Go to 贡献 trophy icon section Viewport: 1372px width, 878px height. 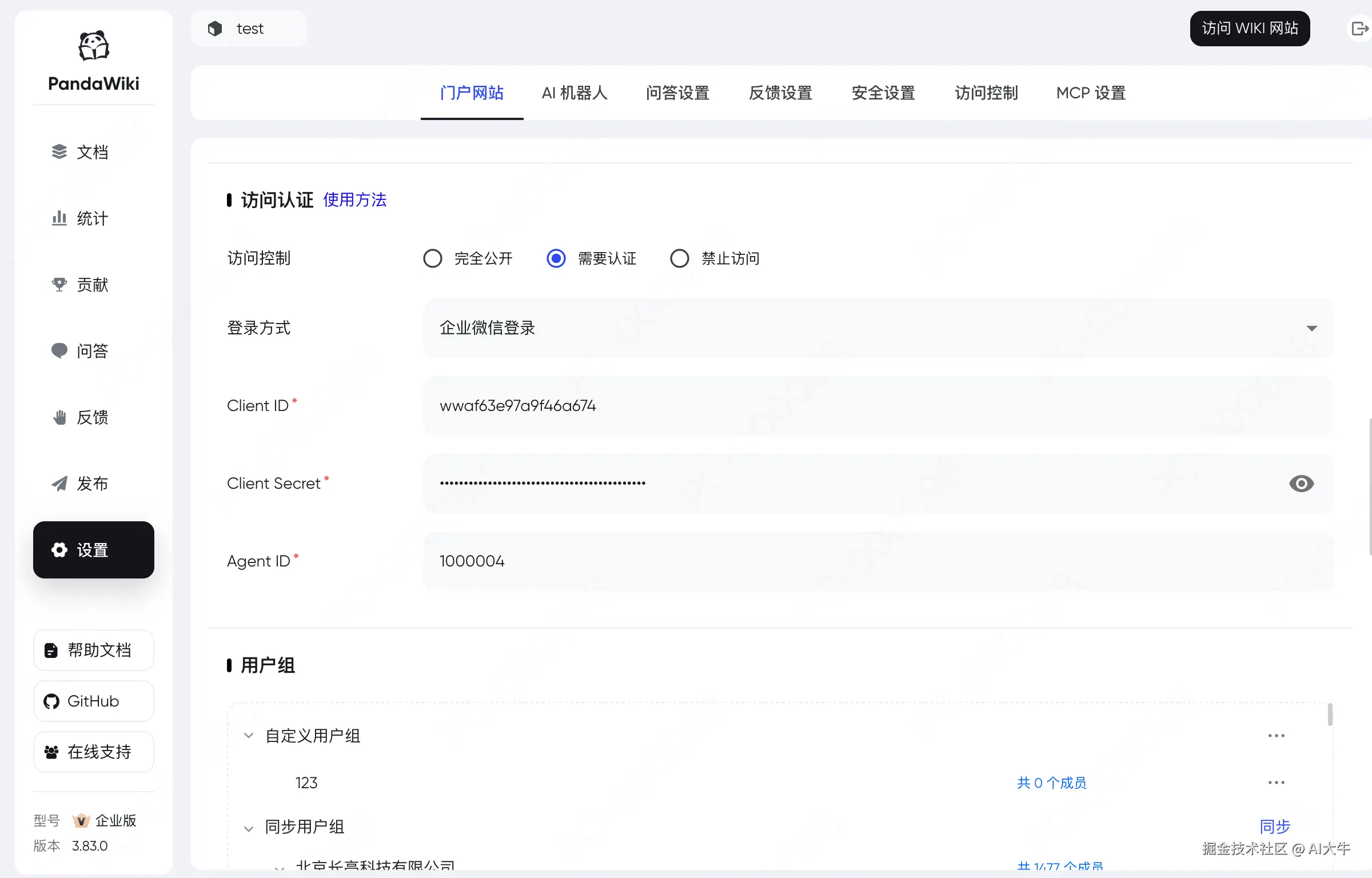59,285
